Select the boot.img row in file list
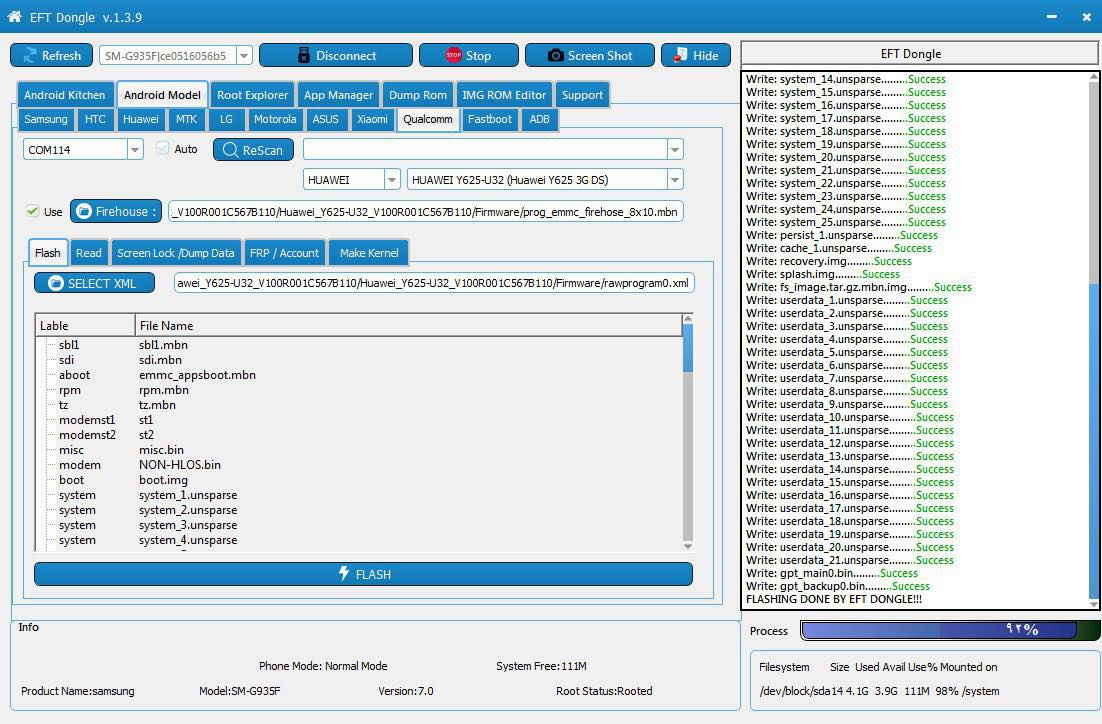Image resolution: width=1102 pixels, height=724 pixels. pyautogui.click(x=163, y=480)
